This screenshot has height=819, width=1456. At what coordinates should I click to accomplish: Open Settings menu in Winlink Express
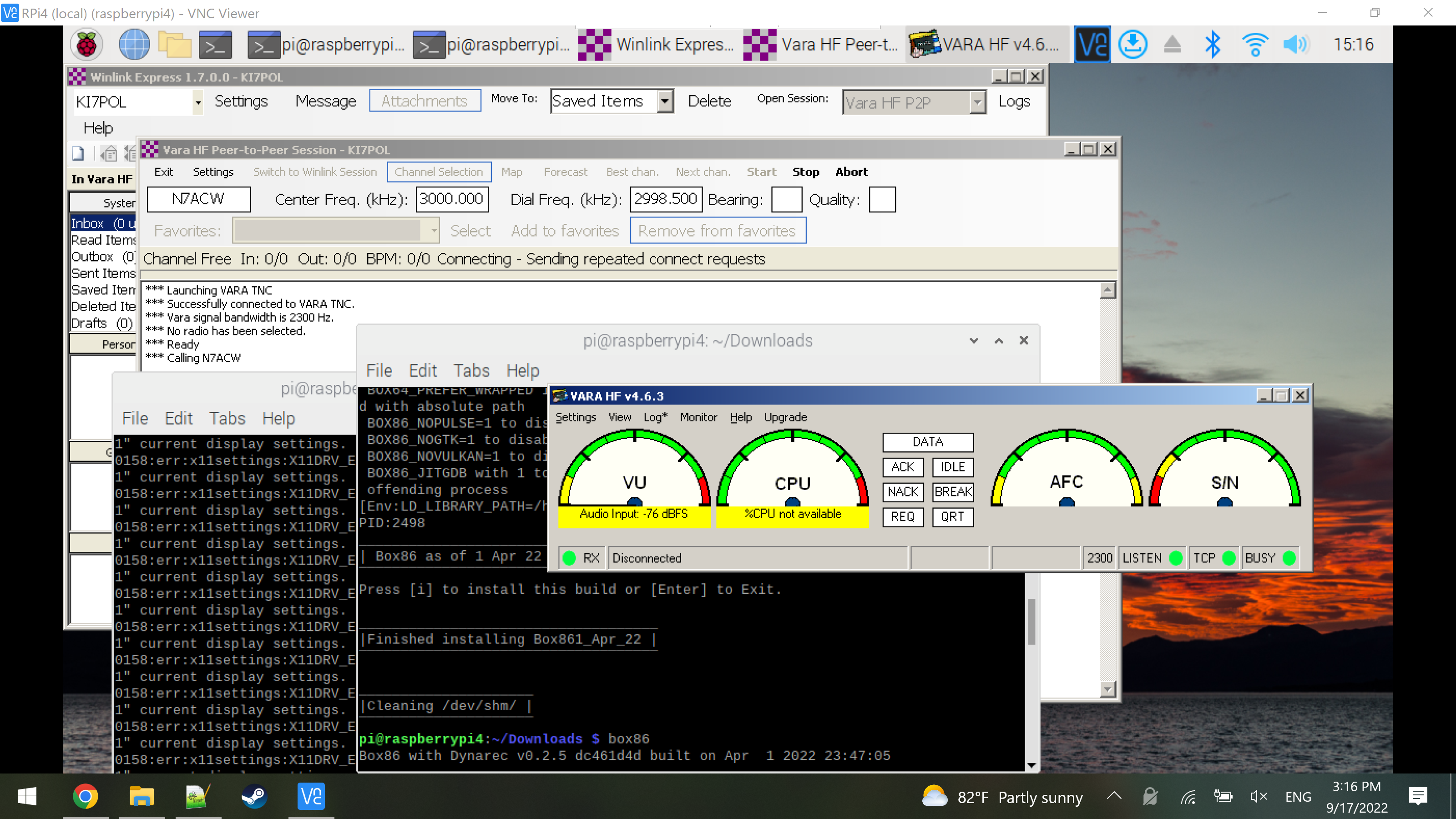pyautogui.click(x=241, y=101)
